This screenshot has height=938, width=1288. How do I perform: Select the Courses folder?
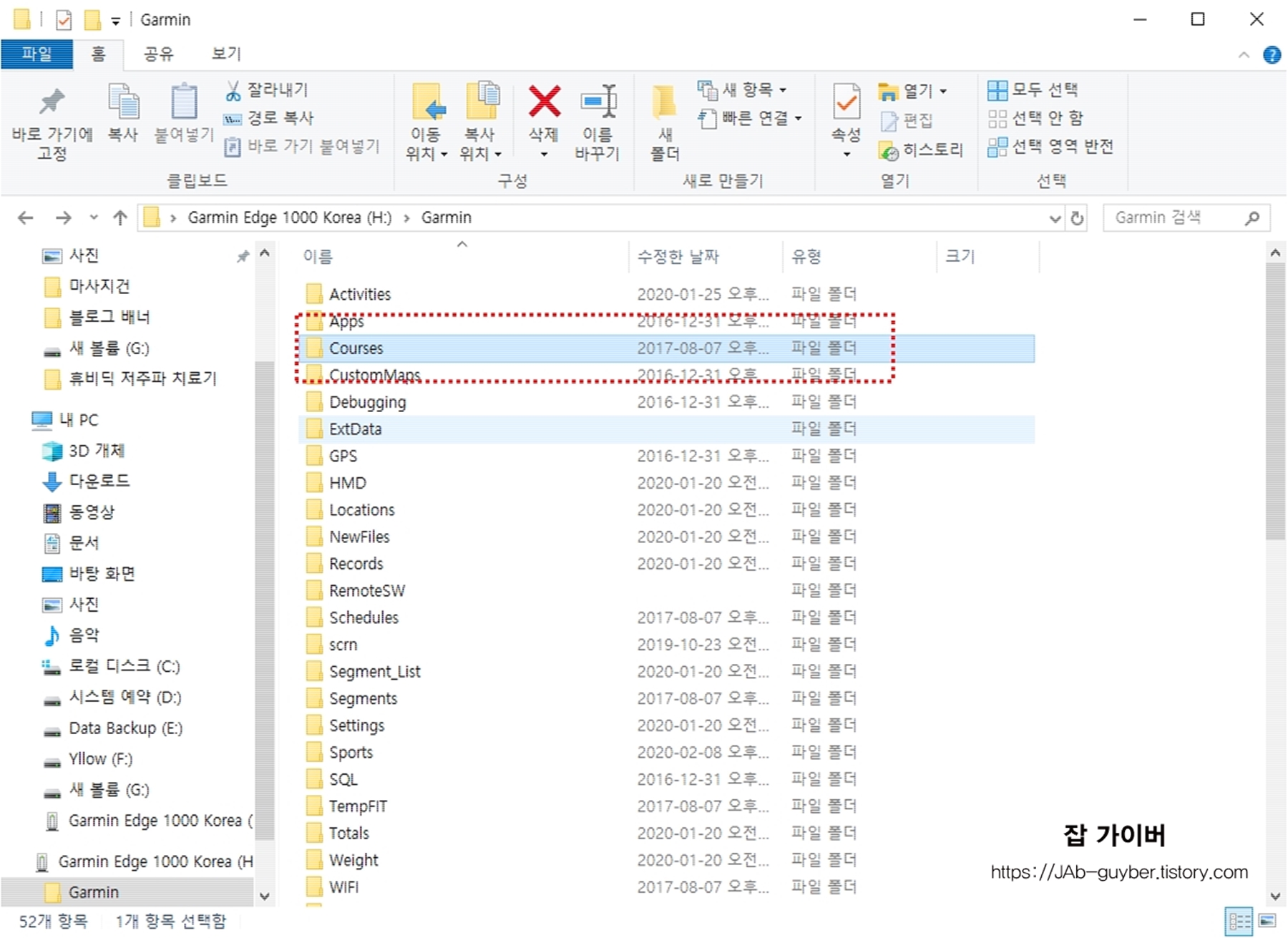click(665, 348)
